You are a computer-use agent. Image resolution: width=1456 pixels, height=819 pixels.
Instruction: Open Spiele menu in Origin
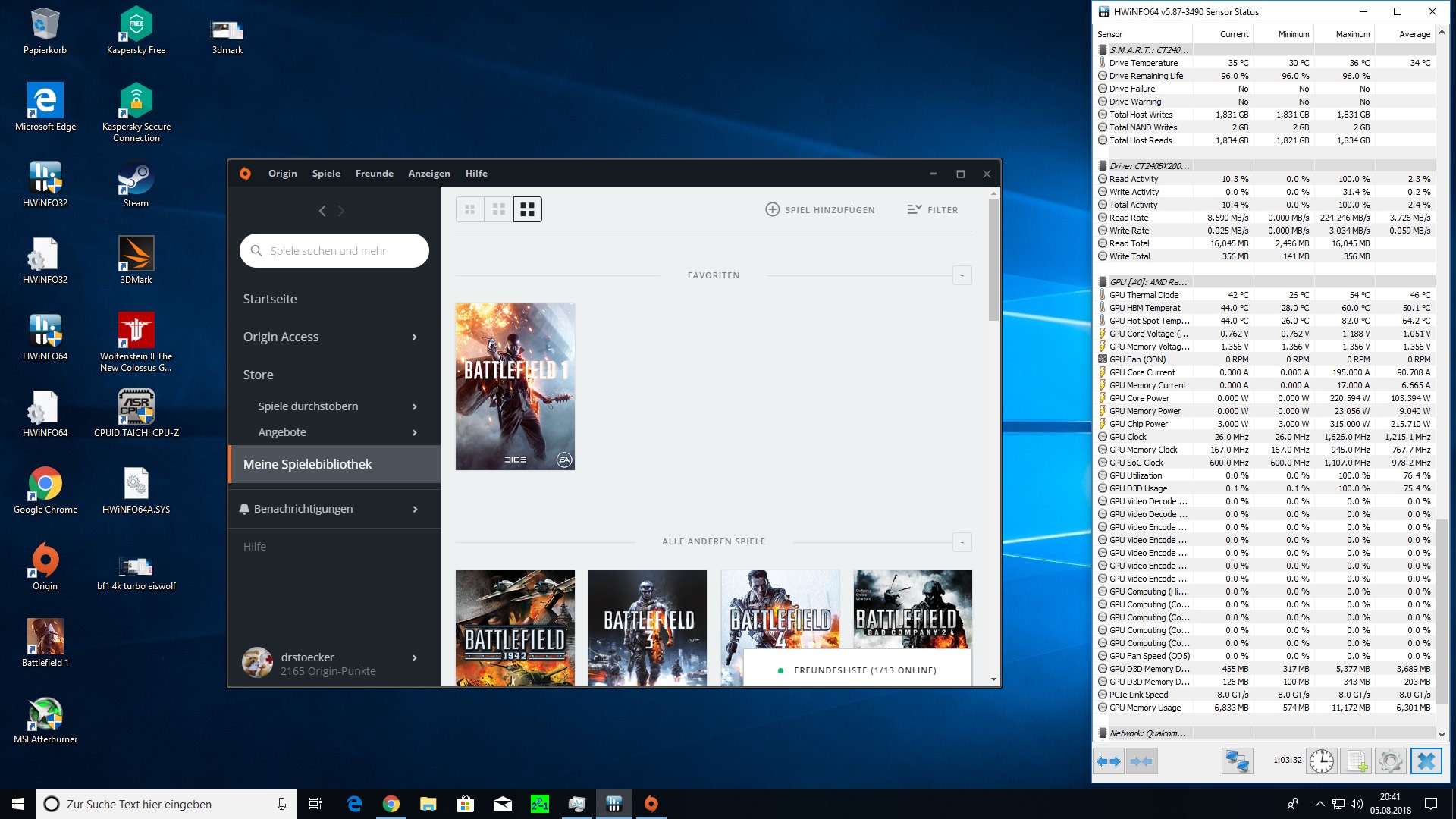coord(326,174)
